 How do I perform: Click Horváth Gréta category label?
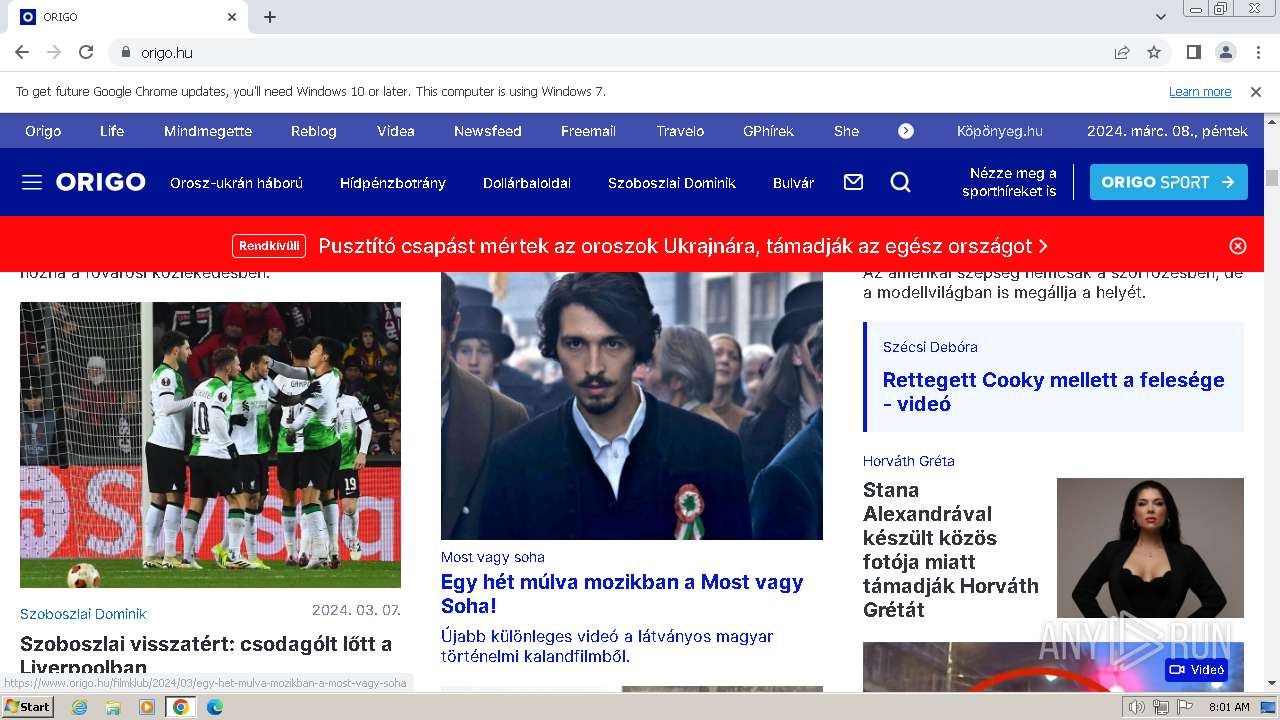pos(909,461)
